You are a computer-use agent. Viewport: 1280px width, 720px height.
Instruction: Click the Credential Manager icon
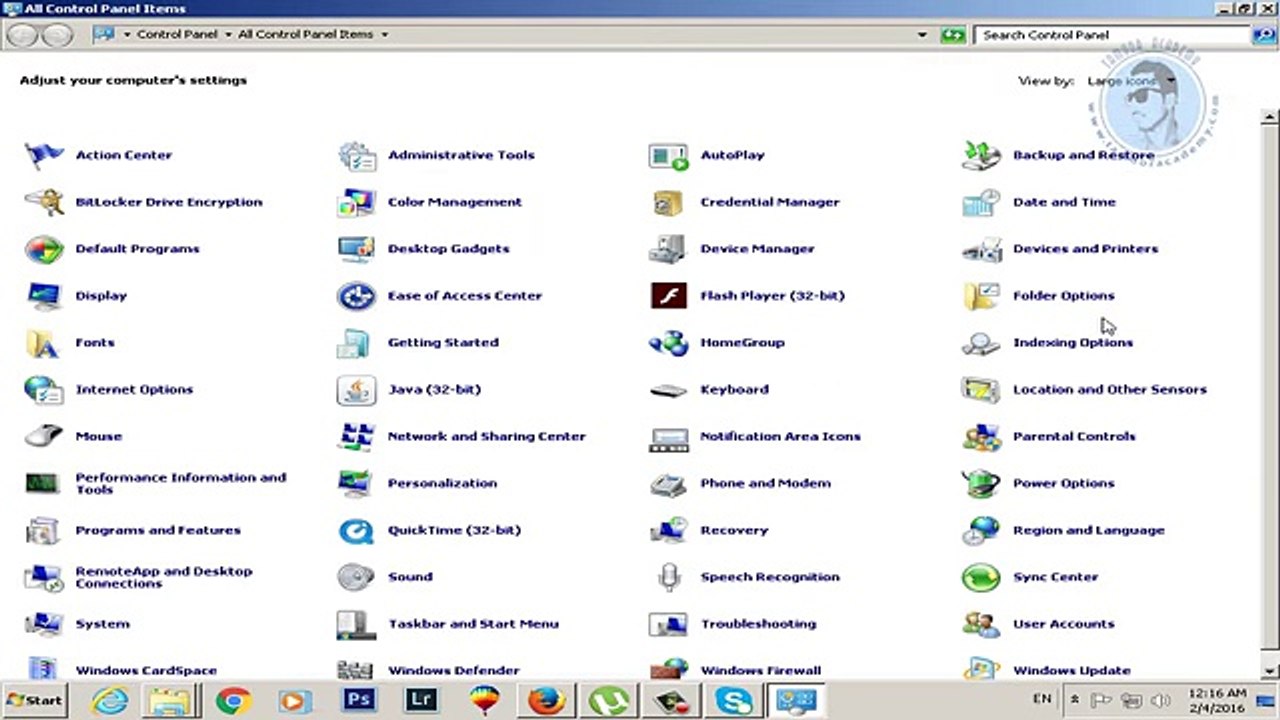(668, 202)
